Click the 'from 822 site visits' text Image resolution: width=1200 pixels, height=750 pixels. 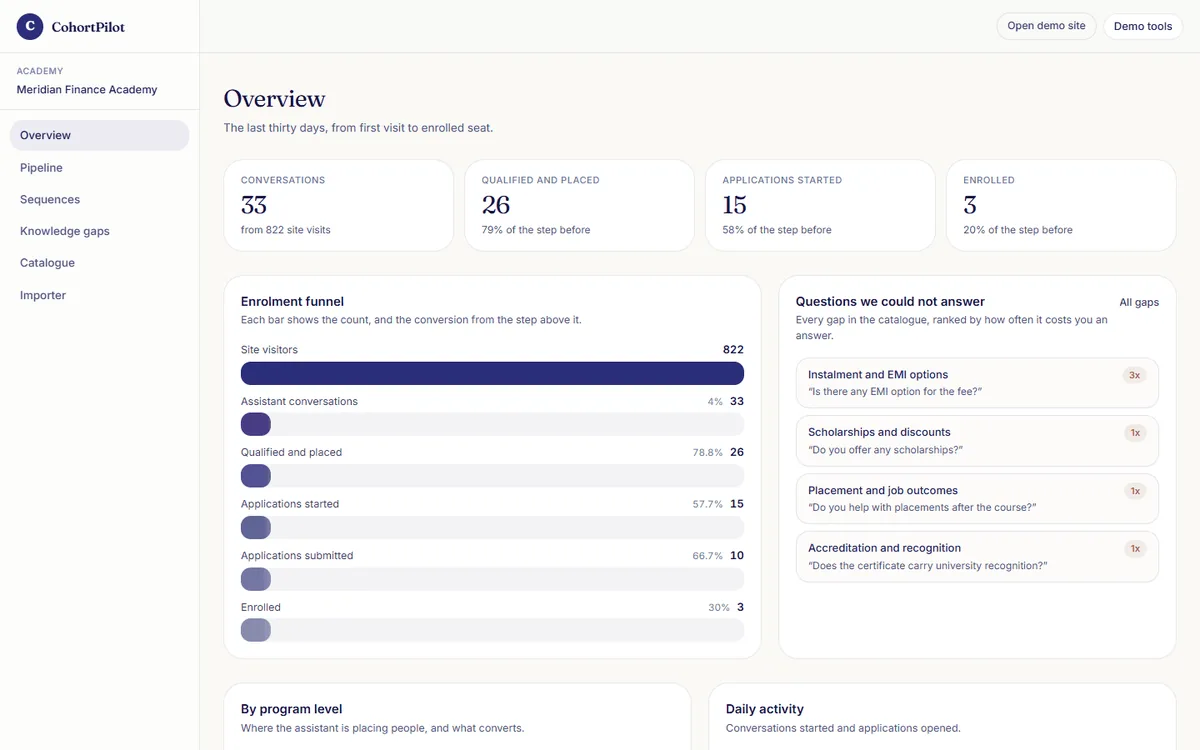pyautogui.click(x=285, y=230)
